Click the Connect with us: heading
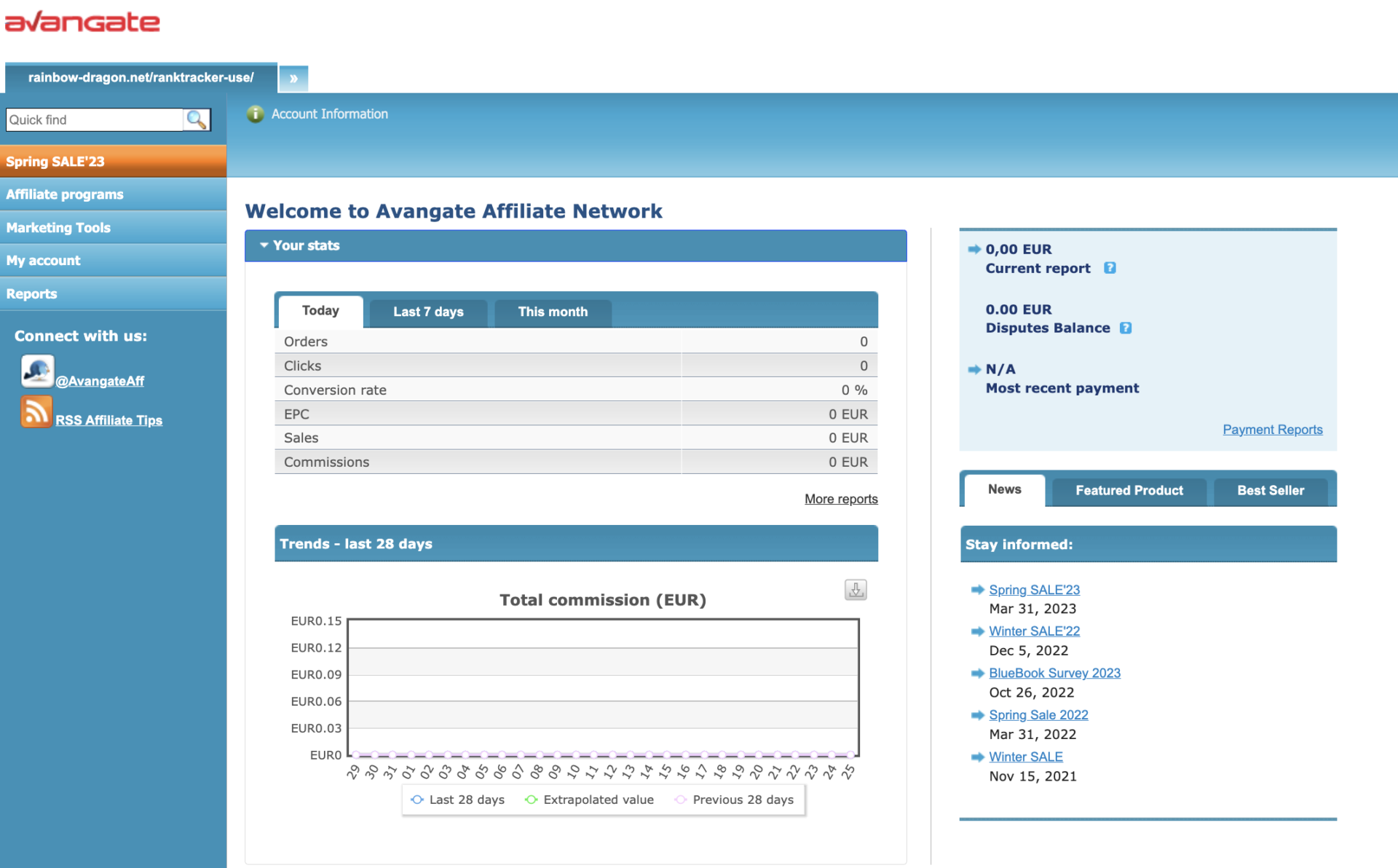This screenshot has width=1398, height=868. [x=81, y=336]
